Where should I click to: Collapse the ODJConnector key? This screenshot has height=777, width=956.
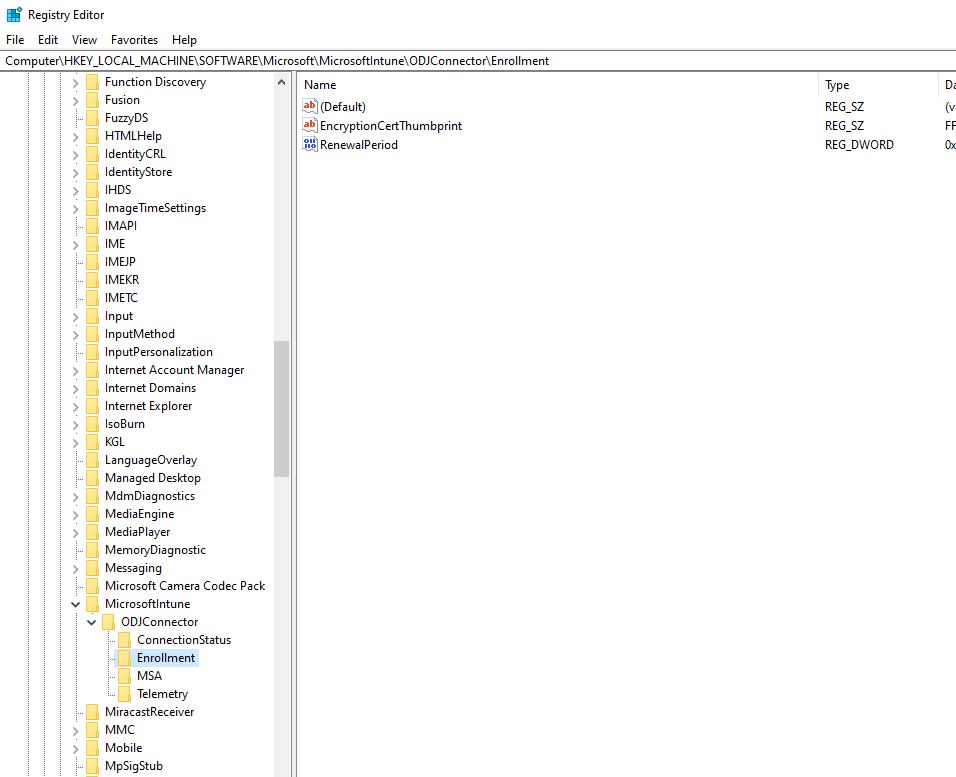[91, 622]
